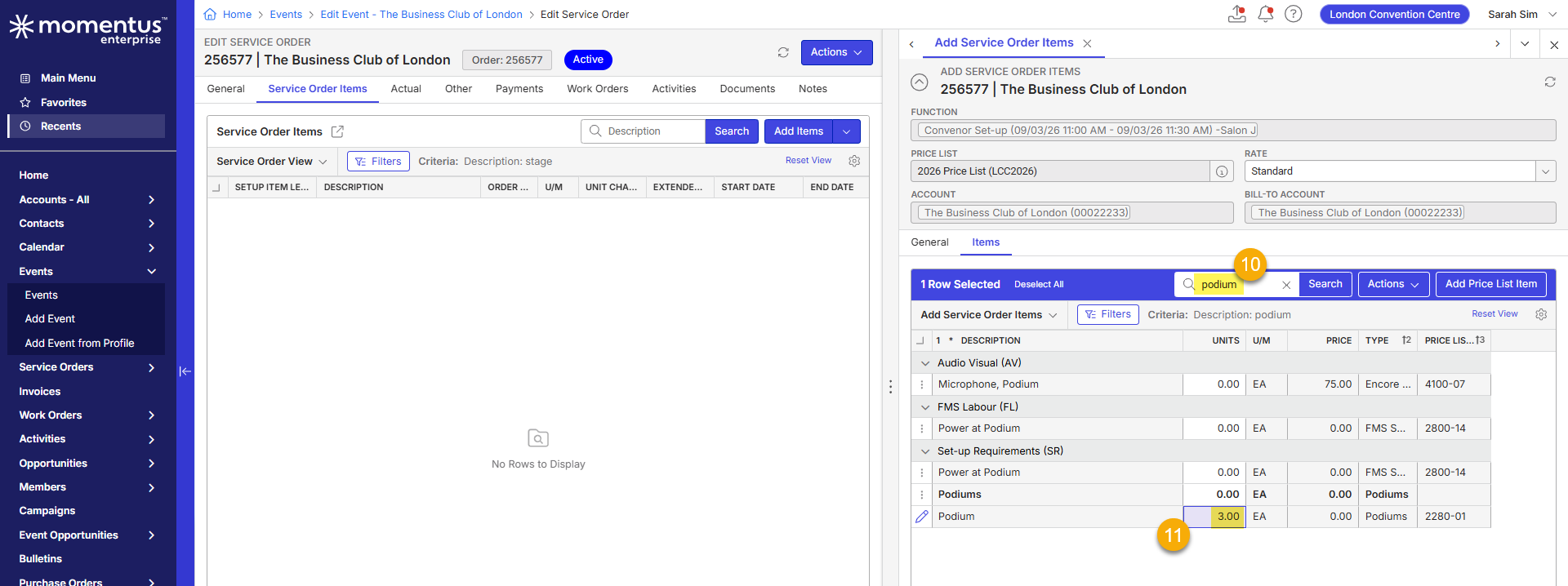Click Reset View in the Service Order Items grid

tap(808, 161)
